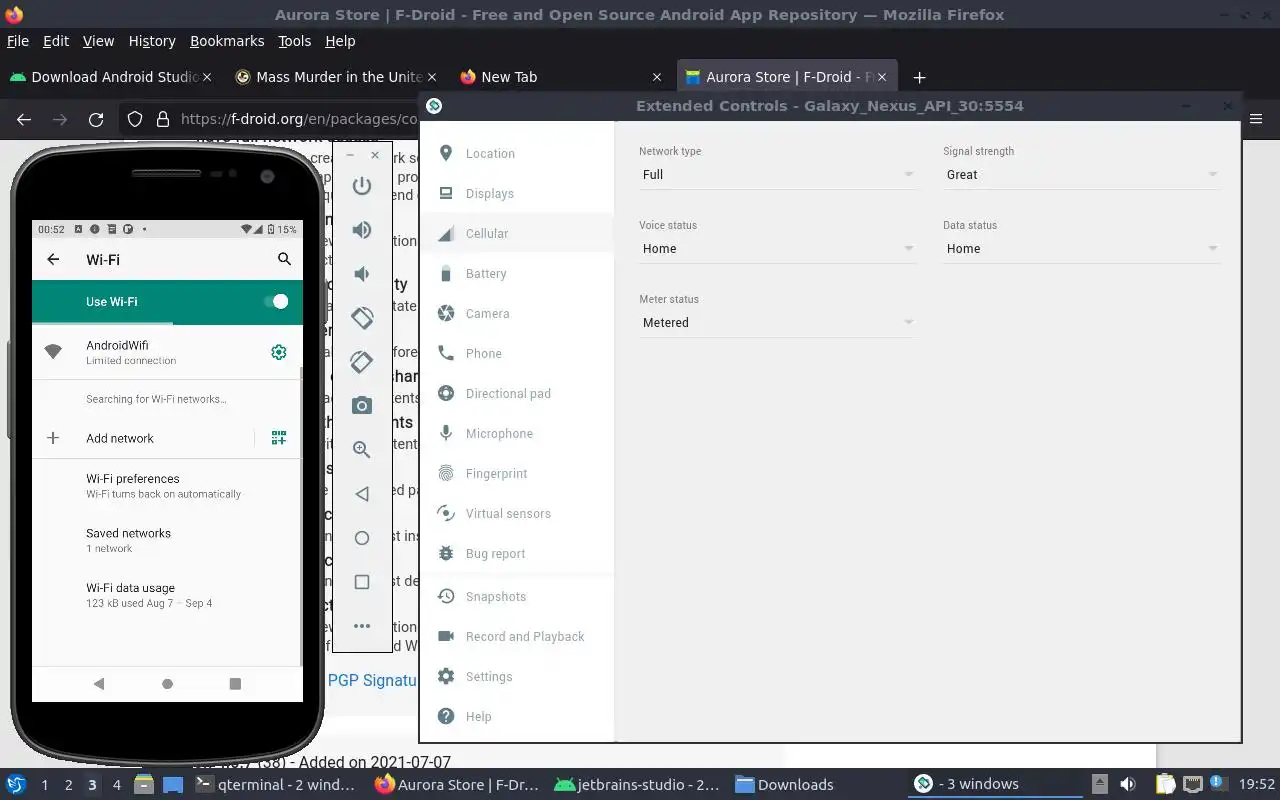Open Fingerprint section in sidebar

[516, 474]
